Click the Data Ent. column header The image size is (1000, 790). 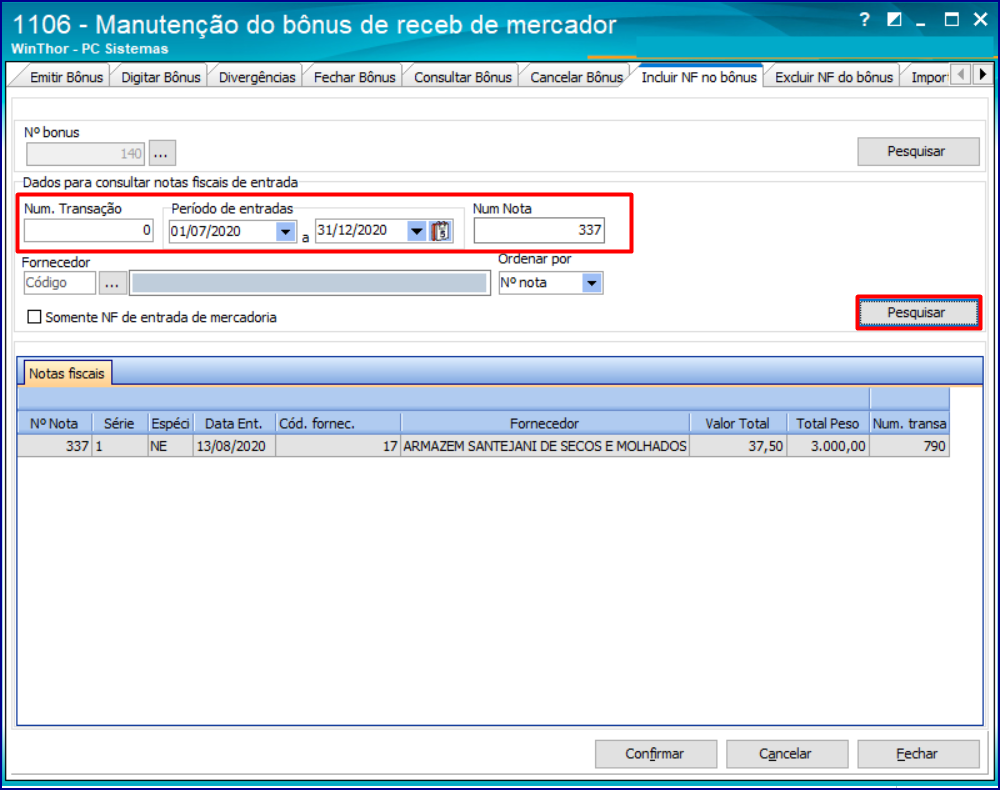click(x=234, y=423)
